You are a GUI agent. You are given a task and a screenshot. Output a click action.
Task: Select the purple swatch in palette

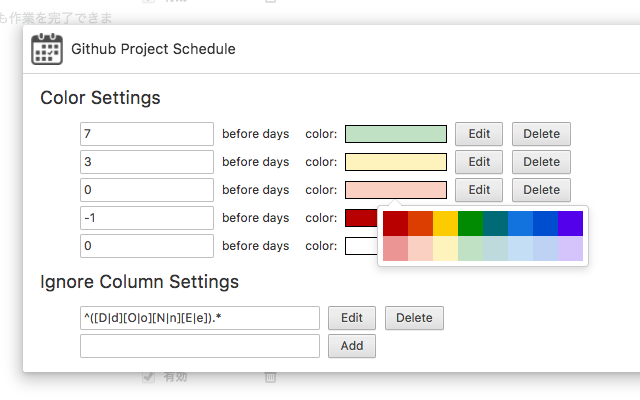click(x=570, y=223)
